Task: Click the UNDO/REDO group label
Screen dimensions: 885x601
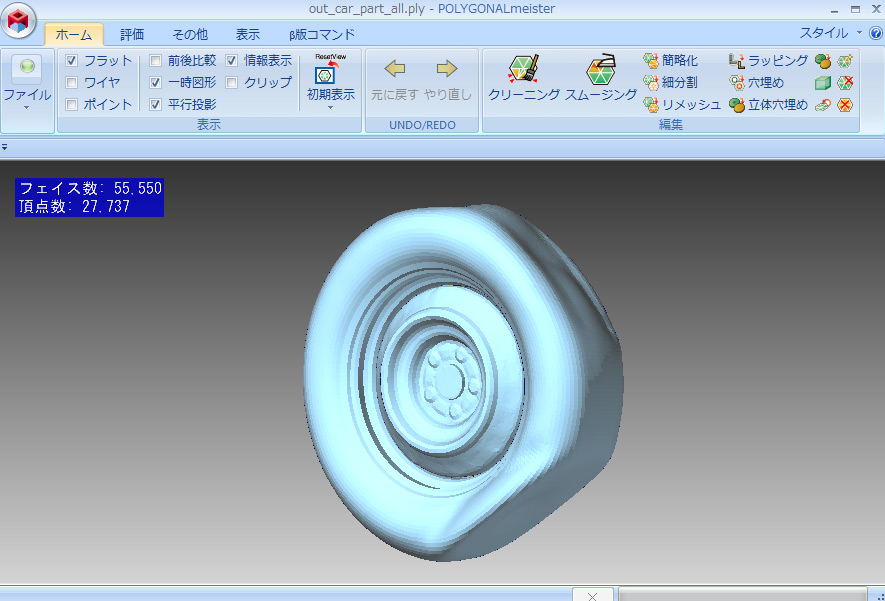Action: tap(422, 125)
